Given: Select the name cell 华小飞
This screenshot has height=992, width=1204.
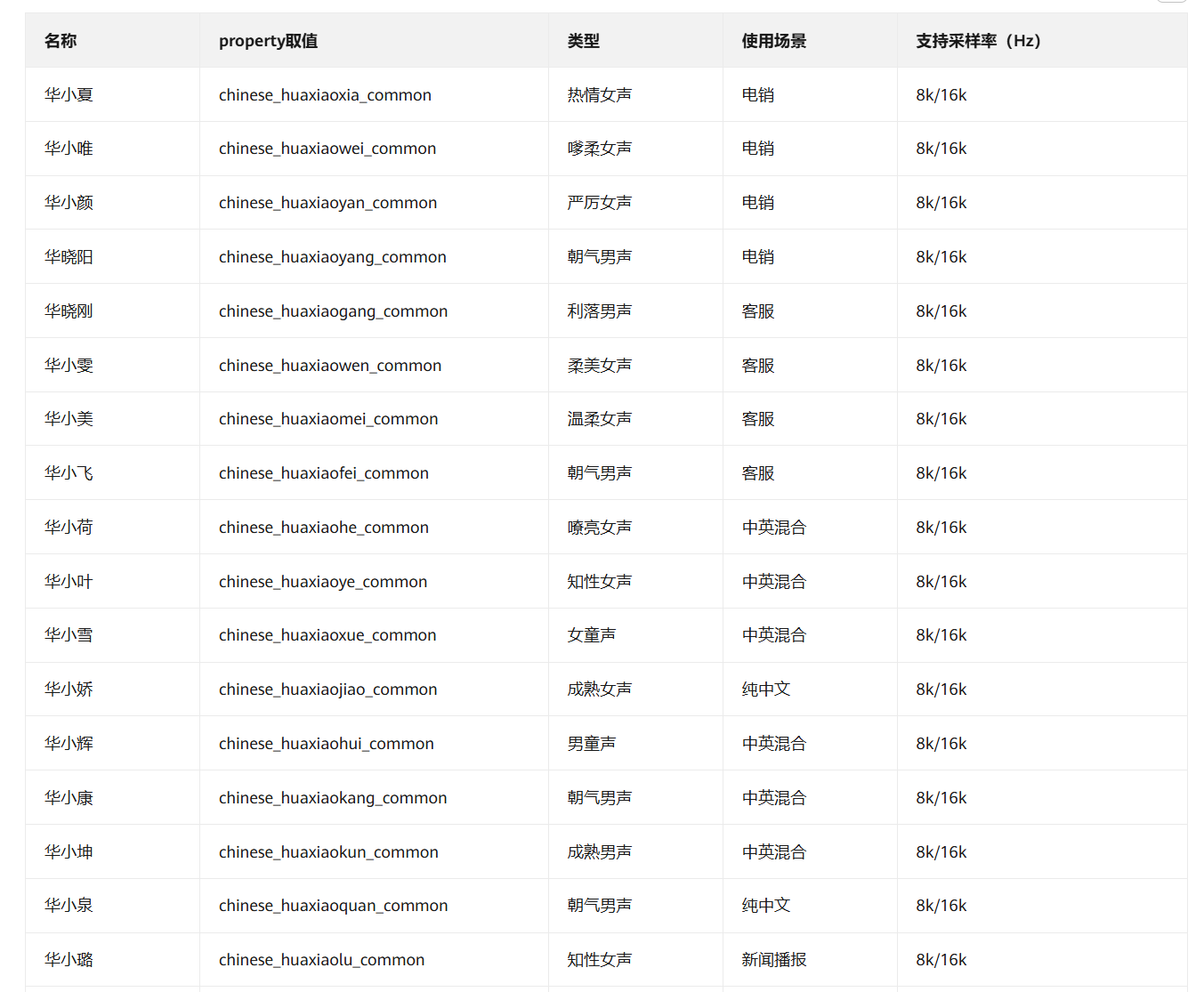Looking at the screenshot, I should (x=69, y=473).
